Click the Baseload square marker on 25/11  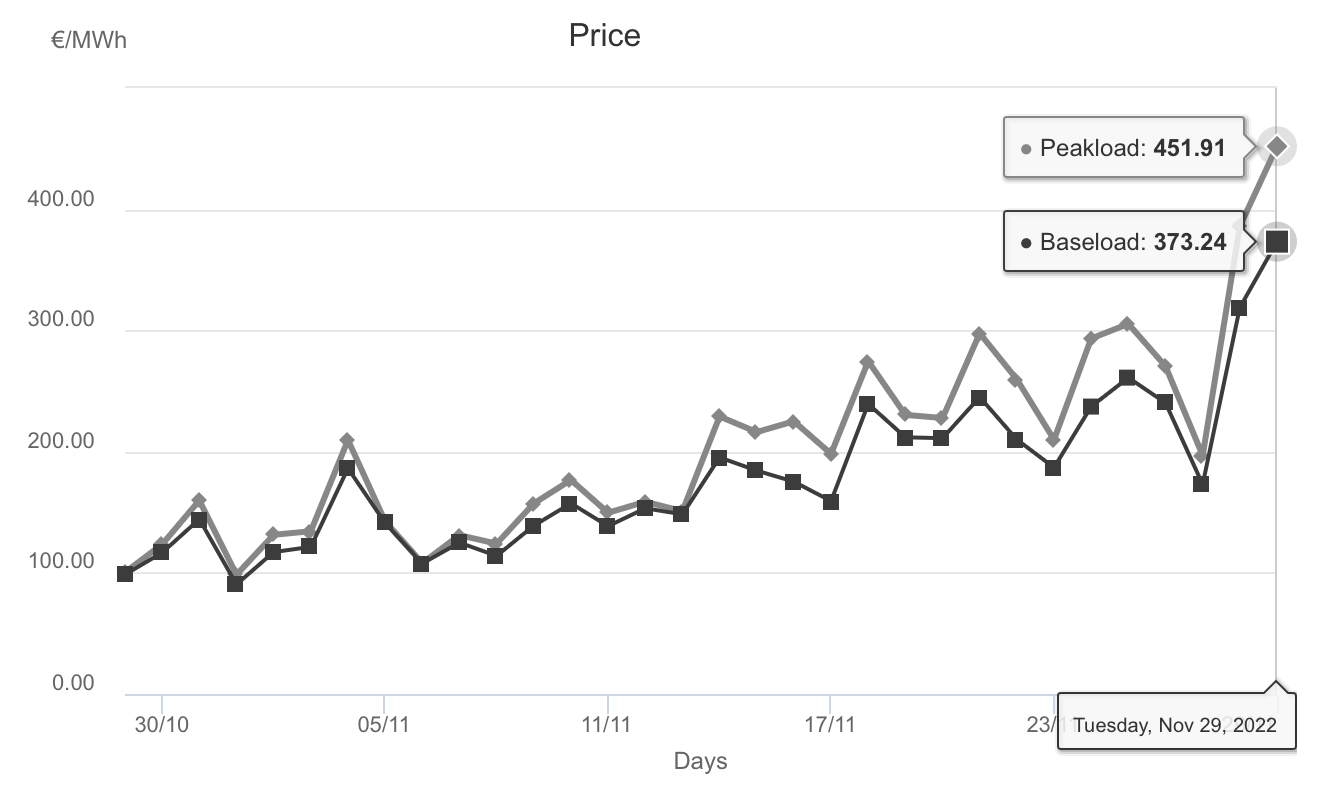point(1128,378)
